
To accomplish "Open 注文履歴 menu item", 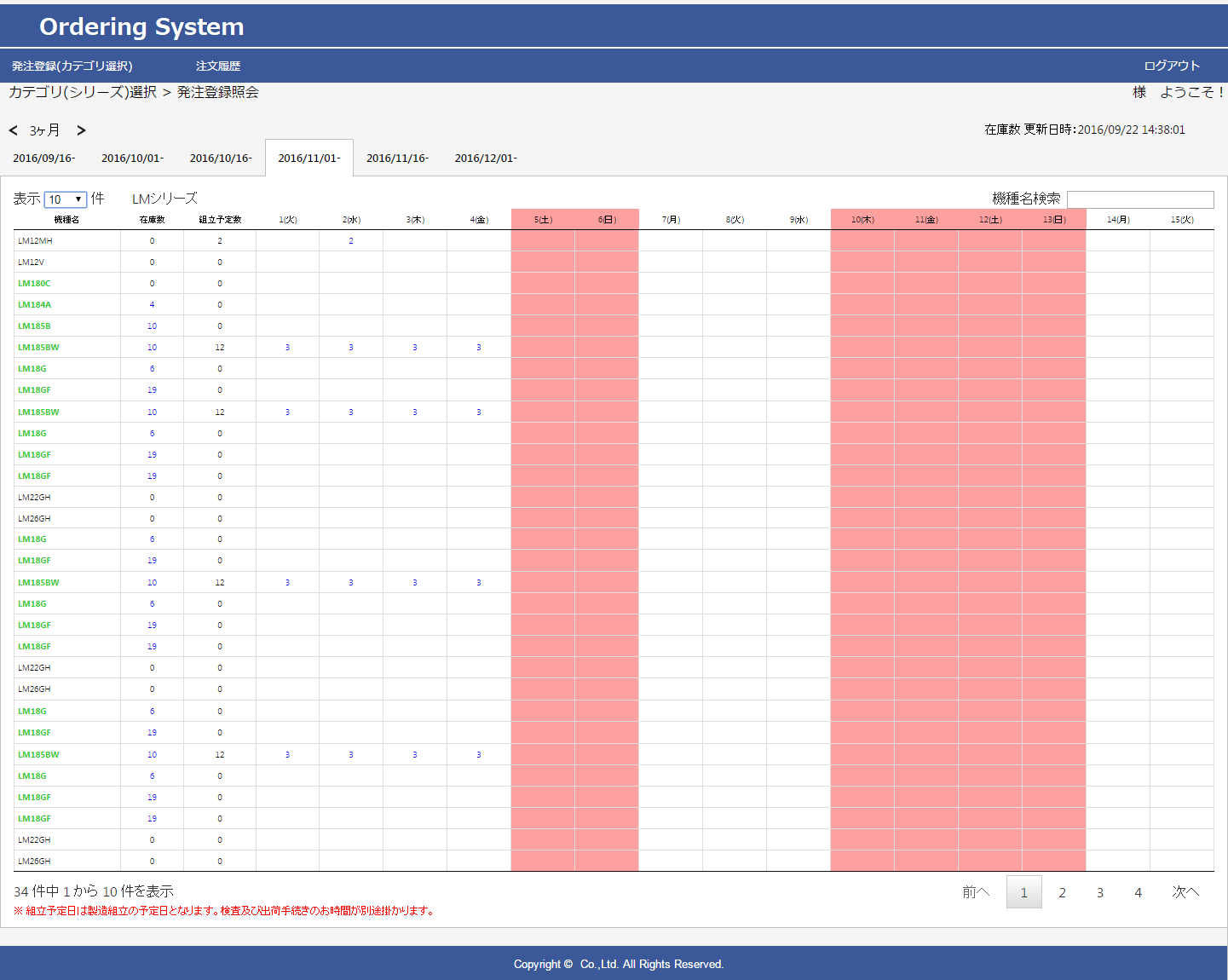I will coord(218,66).
